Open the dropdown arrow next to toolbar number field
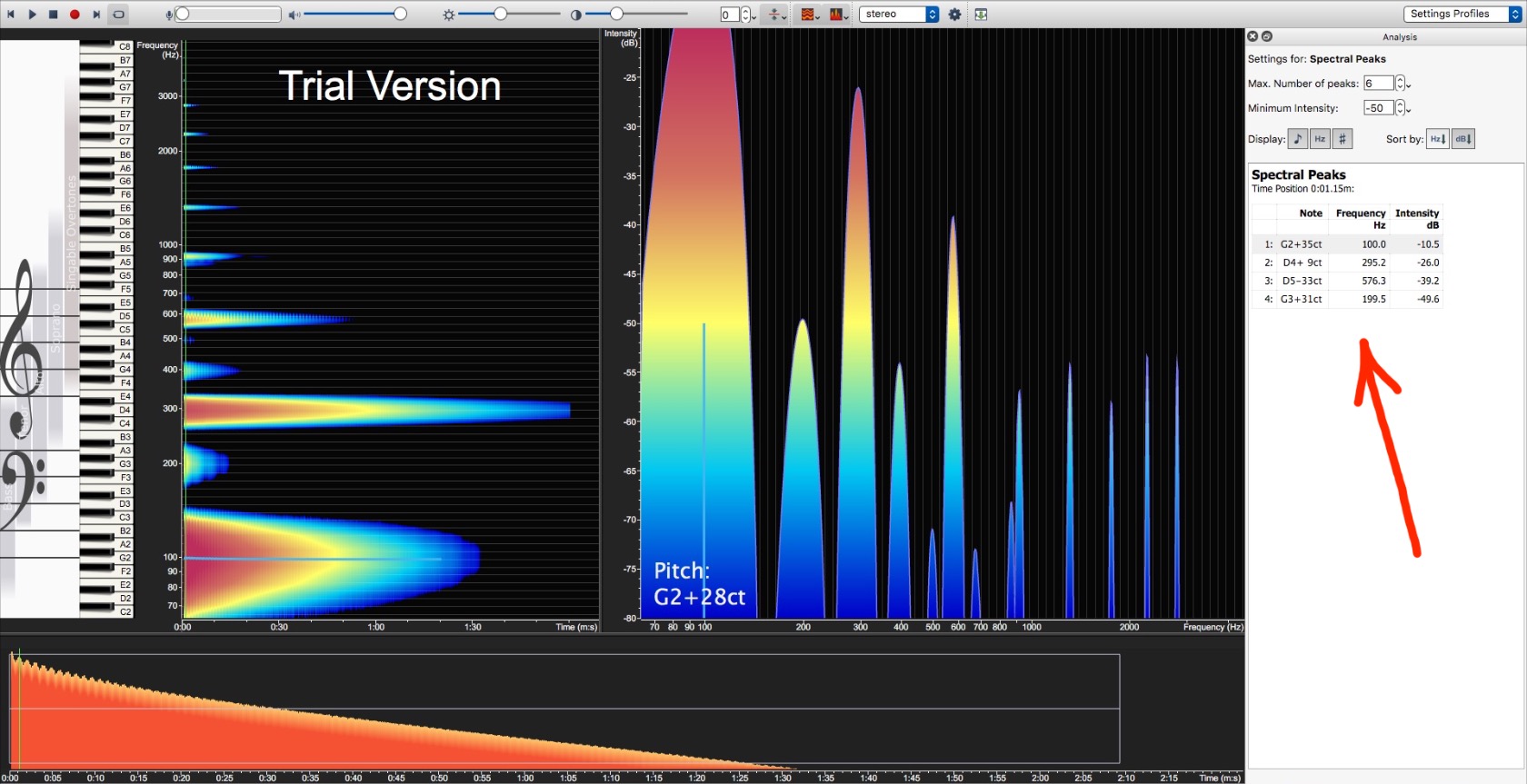Screen dimensions: 1527x784 pos(754,17)
